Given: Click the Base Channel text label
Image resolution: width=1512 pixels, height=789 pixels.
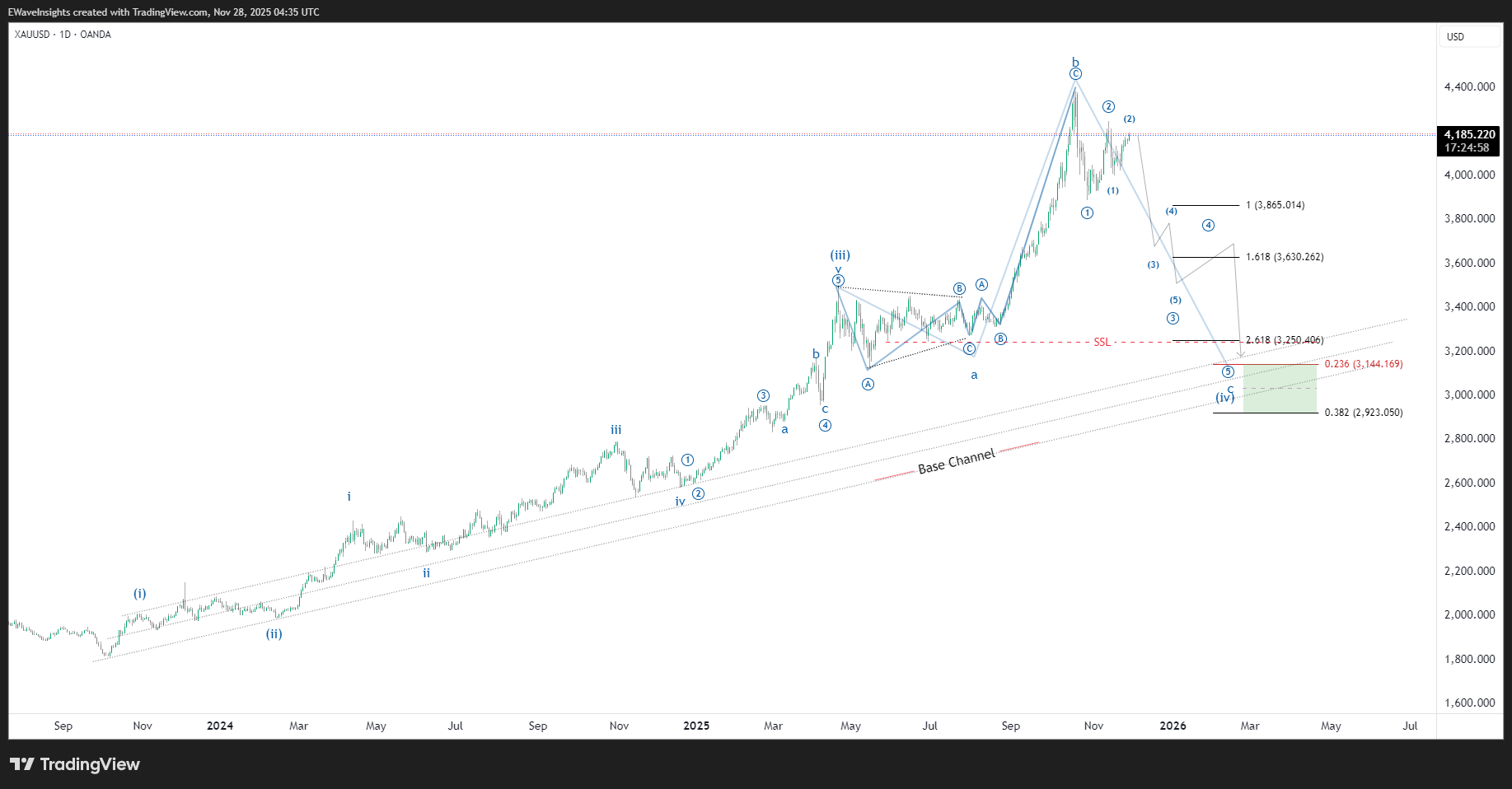Looking at the screenshot, I should click(956, 461).
